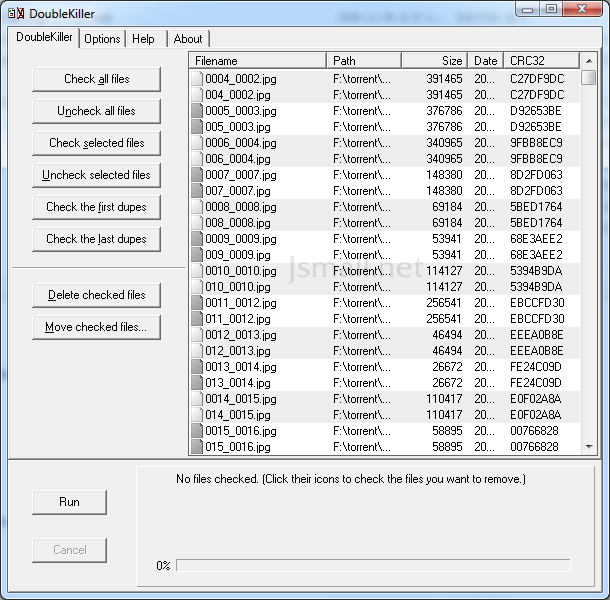Toggle the icon next to 007_0007.jpg
This screenshot has height=600, width=610.
click(197, 191)
